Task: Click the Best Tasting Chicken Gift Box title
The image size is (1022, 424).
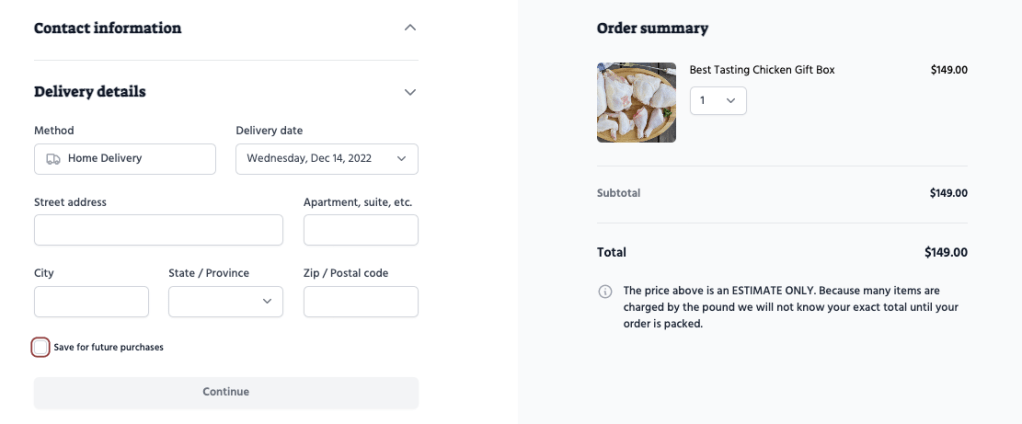Action: tap(761, 70)
